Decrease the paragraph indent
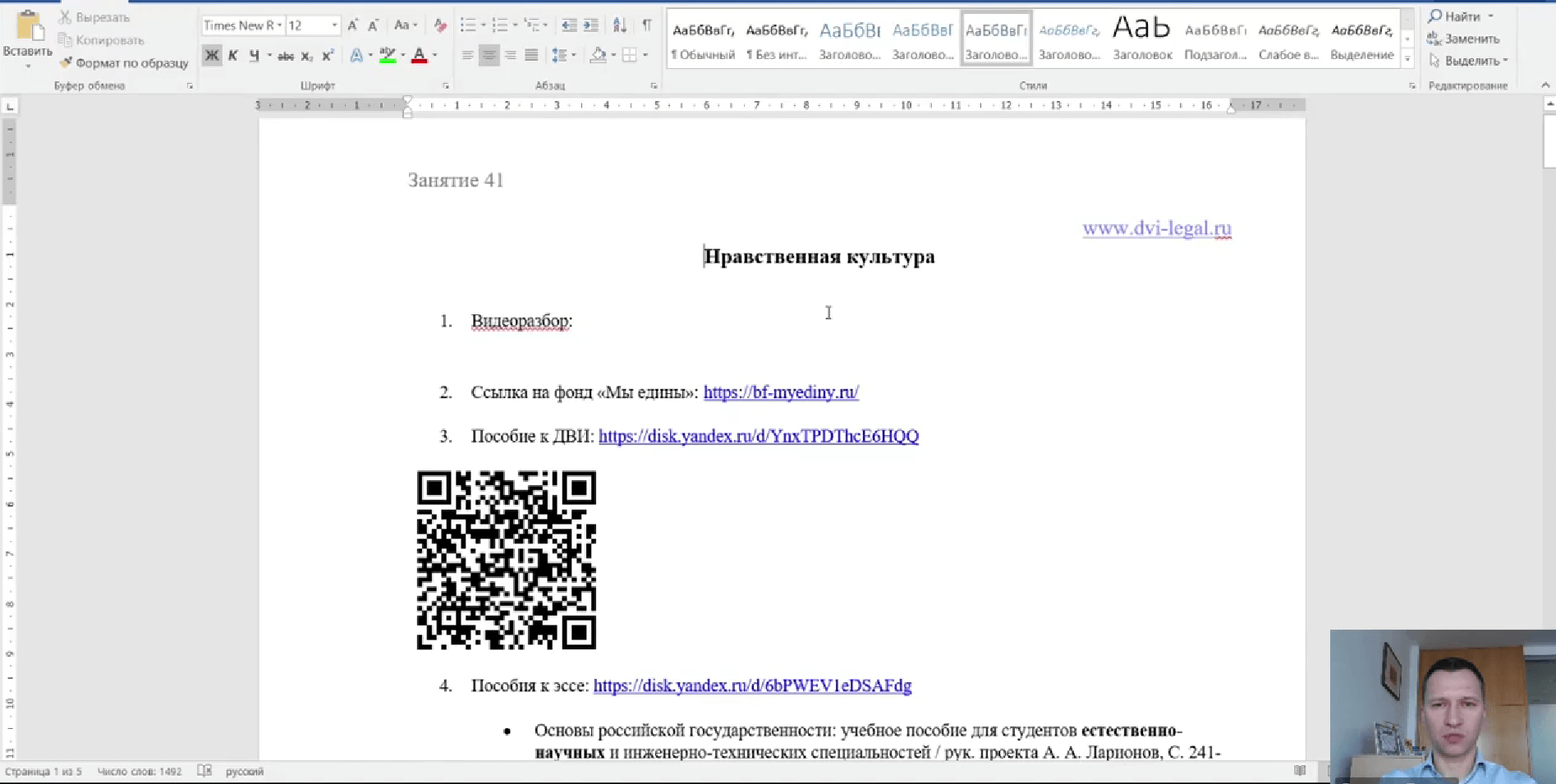 tap(569, 25)
